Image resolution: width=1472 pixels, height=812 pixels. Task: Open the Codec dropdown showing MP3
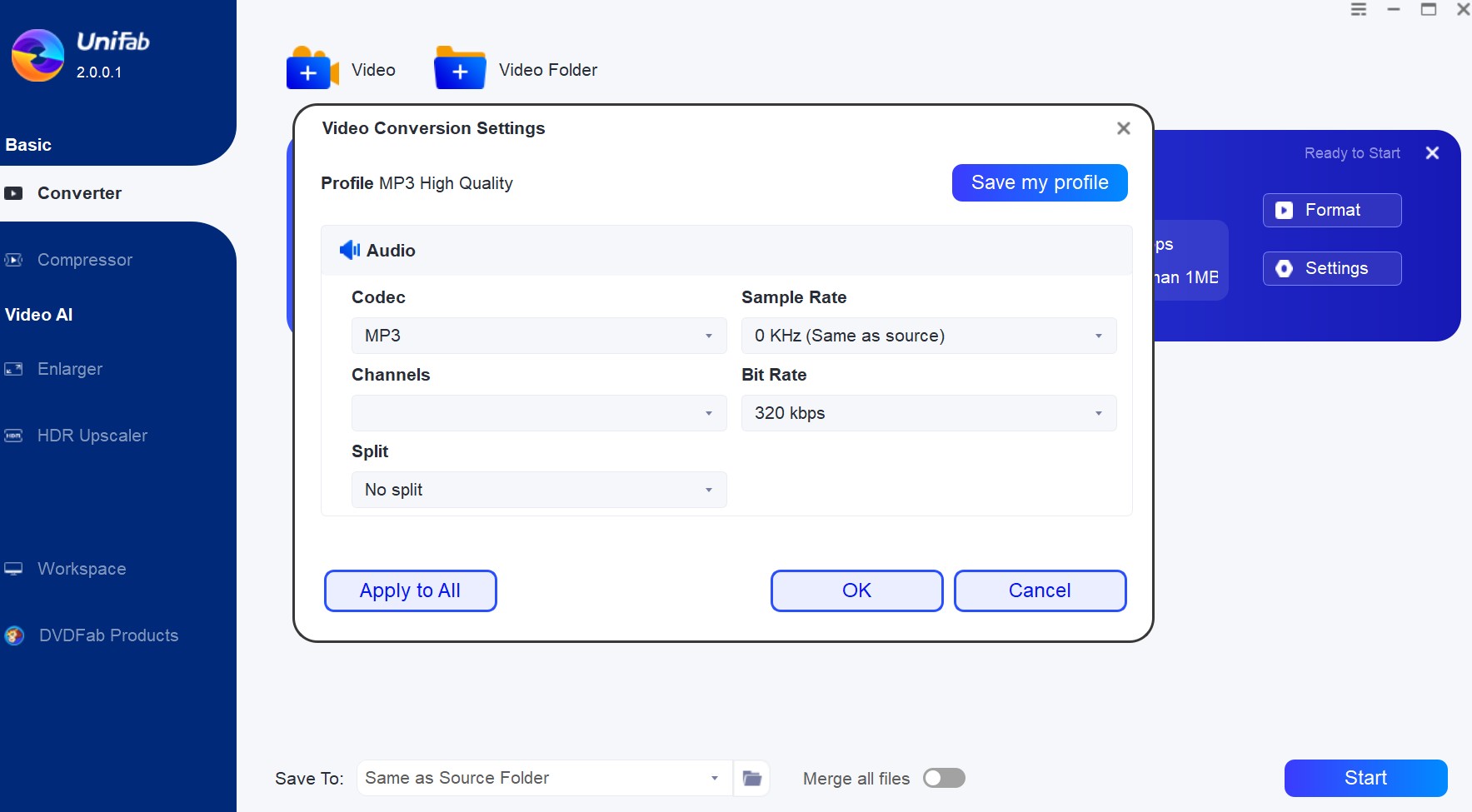point(539,336)
